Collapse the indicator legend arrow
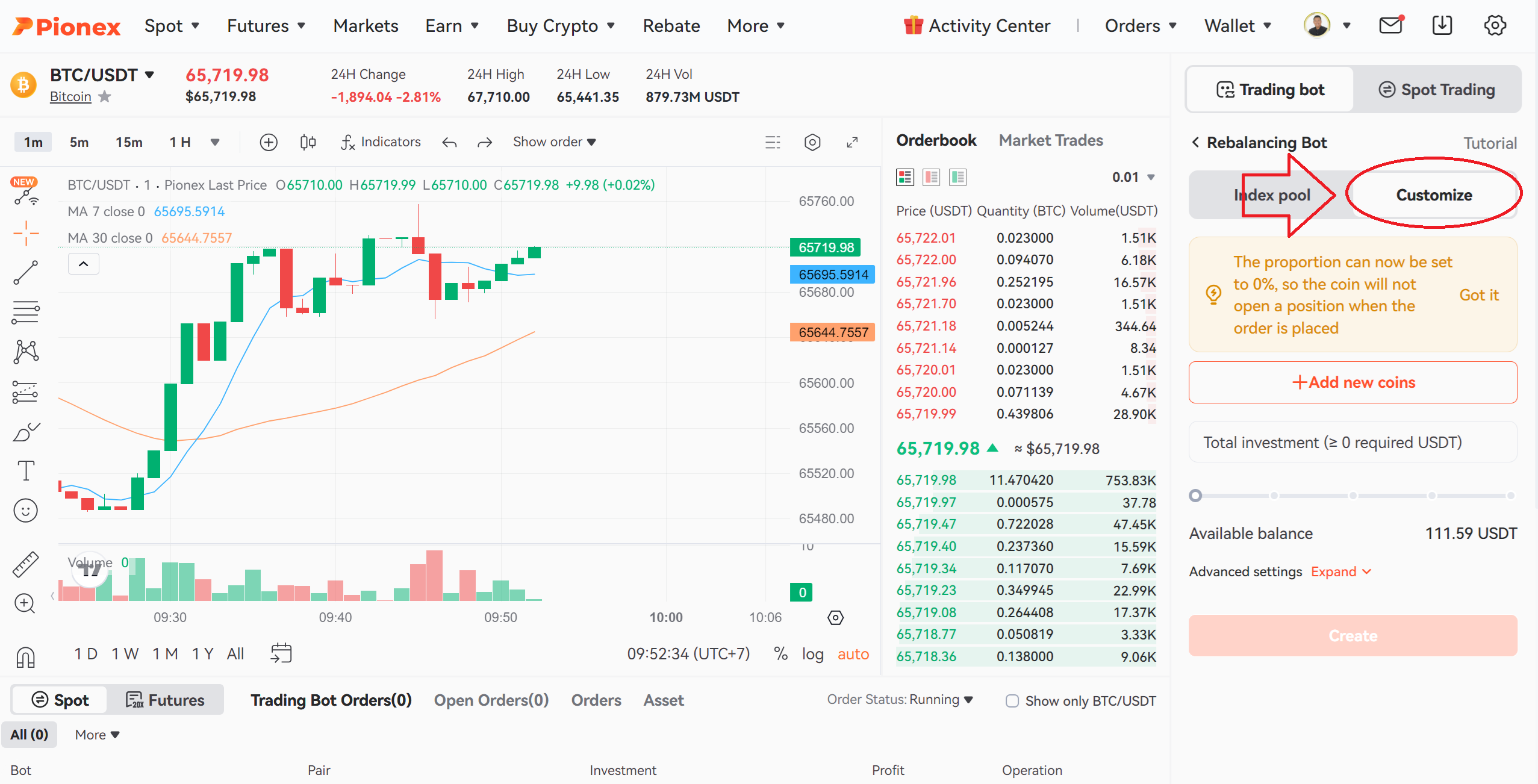Viewport: 1538px width, 784px height. point(84,264)
